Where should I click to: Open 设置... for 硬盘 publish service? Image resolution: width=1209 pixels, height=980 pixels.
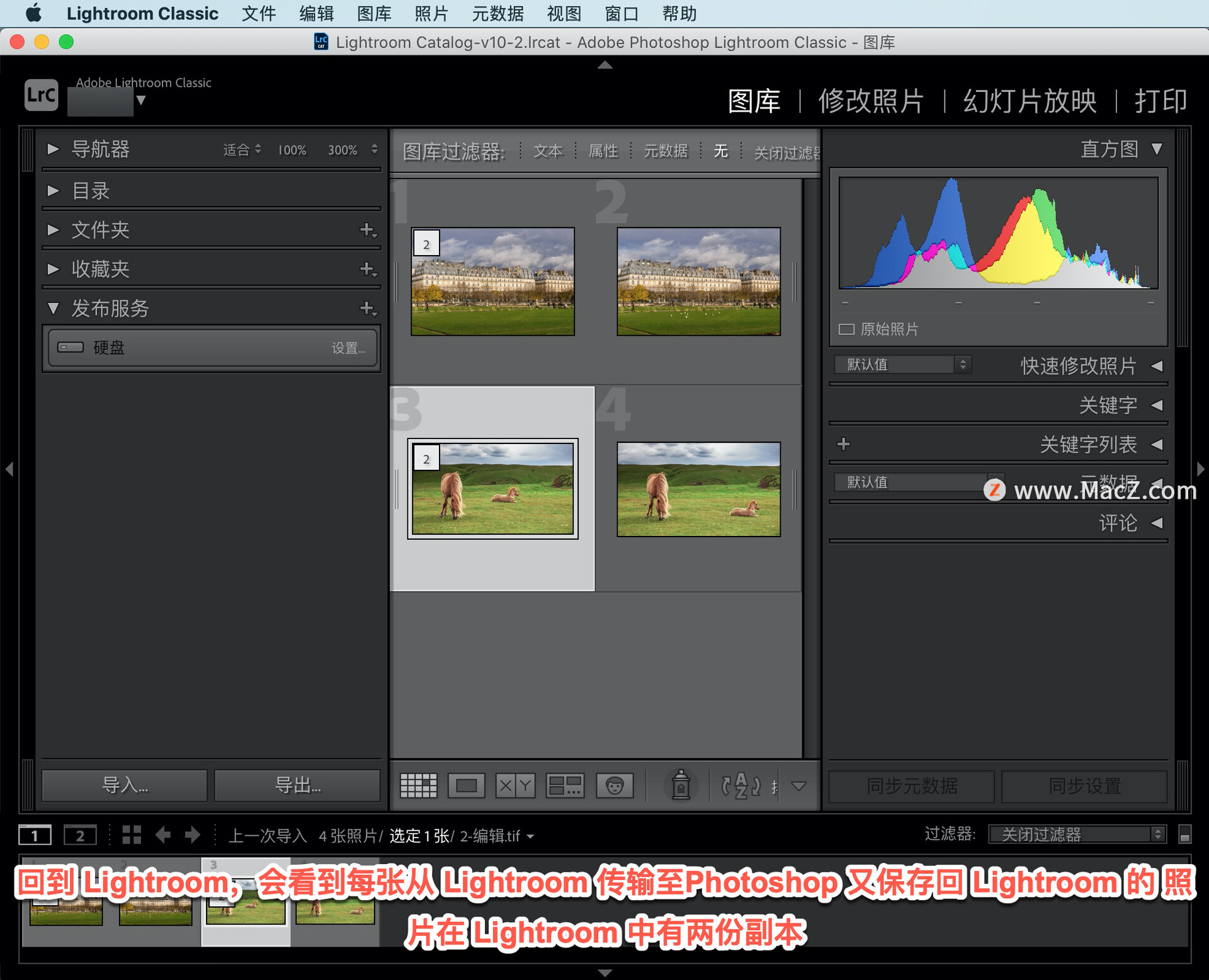point(348,348)
